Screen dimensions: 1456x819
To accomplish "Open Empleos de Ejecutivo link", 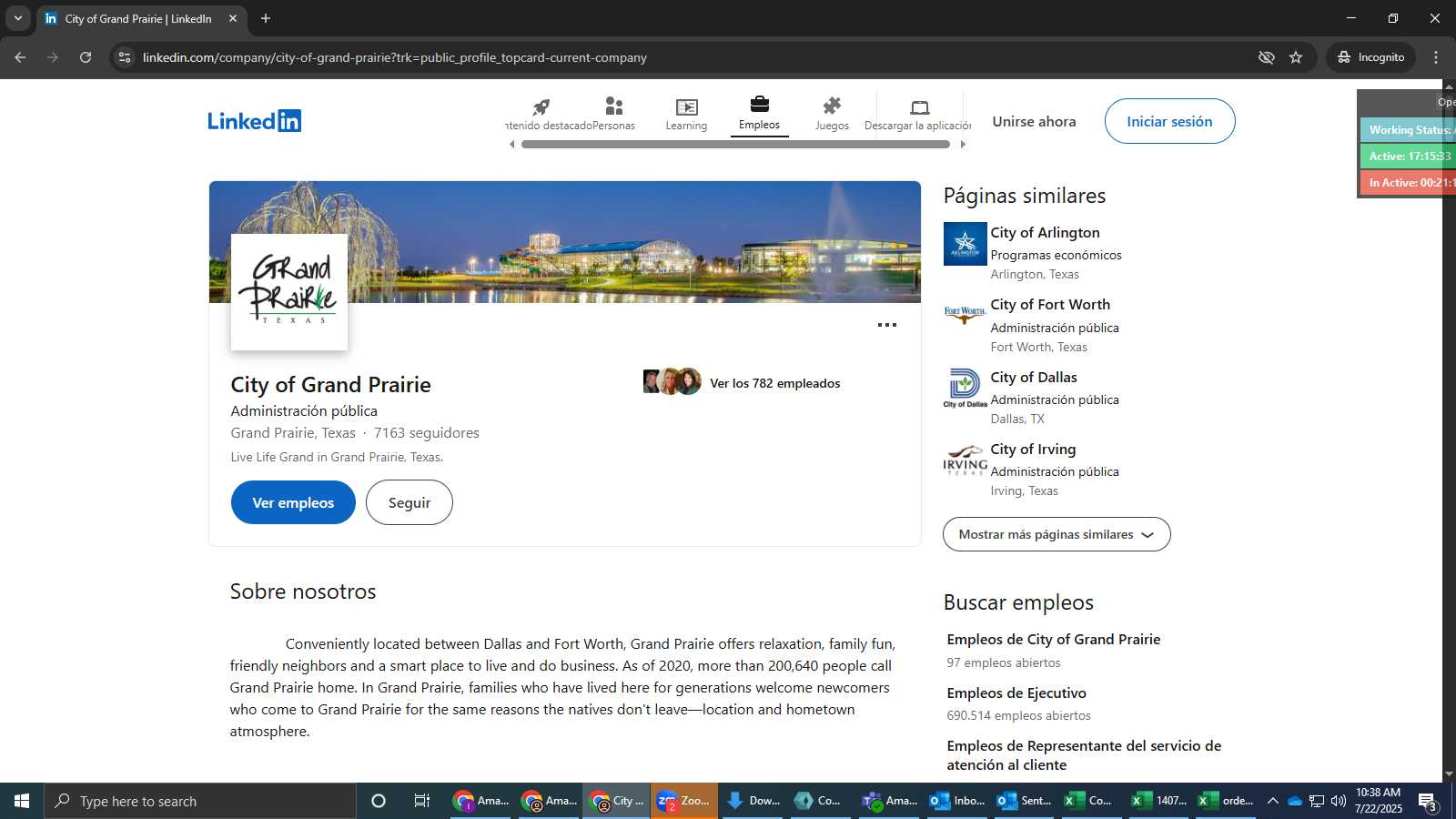I will pos(1016,693).
